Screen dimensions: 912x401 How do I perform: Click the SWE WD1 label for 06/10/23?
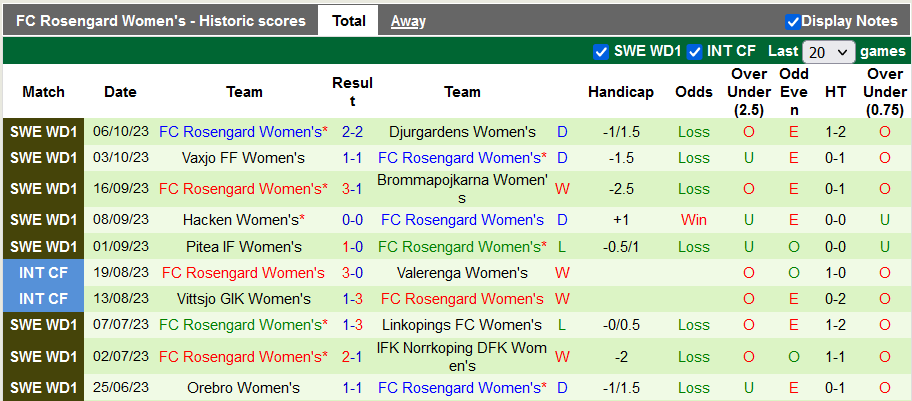(44, 132)
